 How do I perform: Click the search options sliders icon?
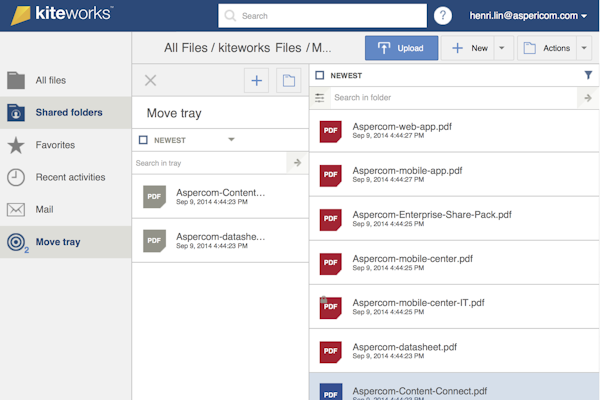tap(320, 98)
